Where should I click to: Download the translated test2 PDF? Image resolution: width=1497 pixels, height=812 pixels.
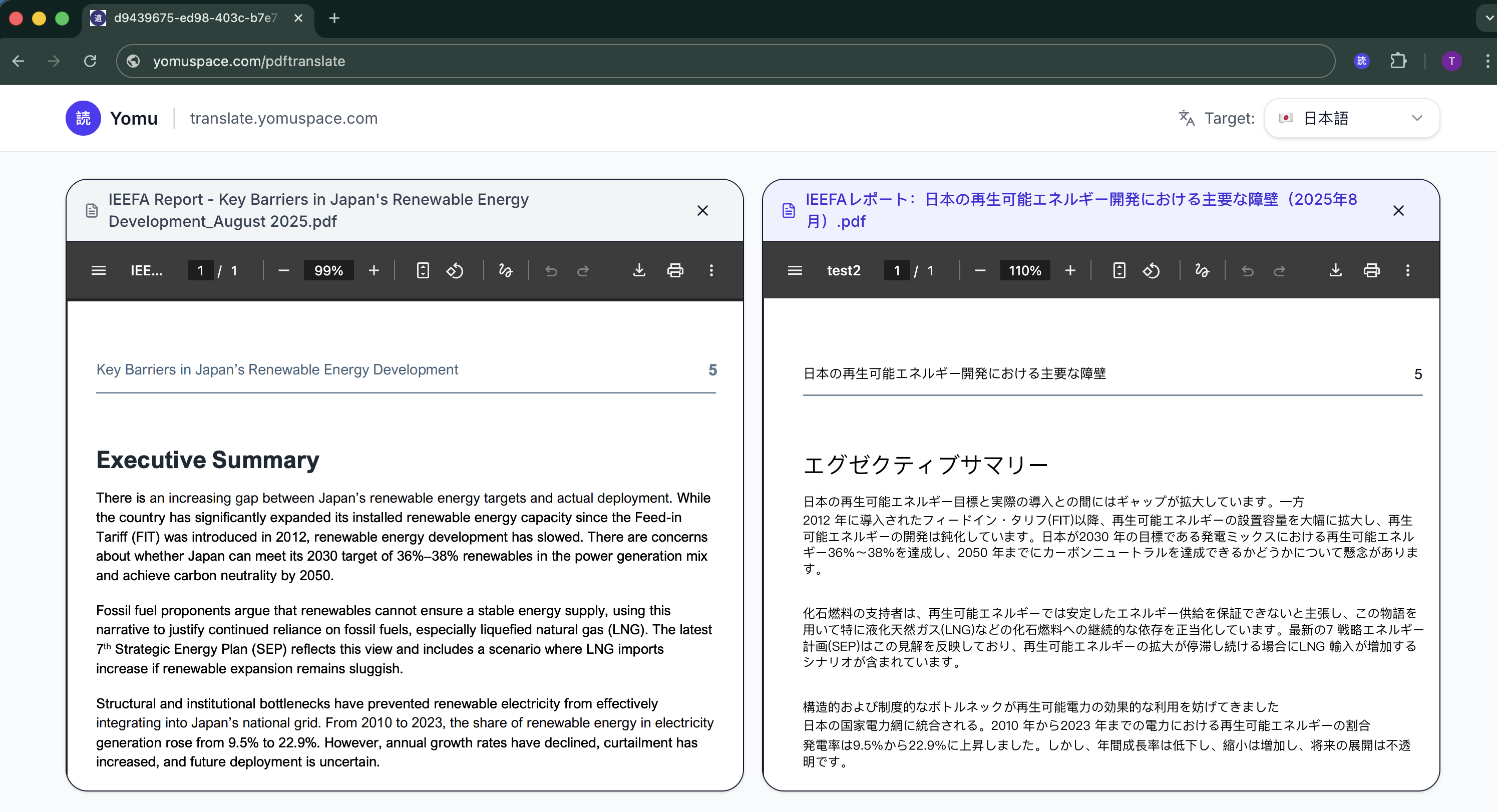tap(1335, 270)
